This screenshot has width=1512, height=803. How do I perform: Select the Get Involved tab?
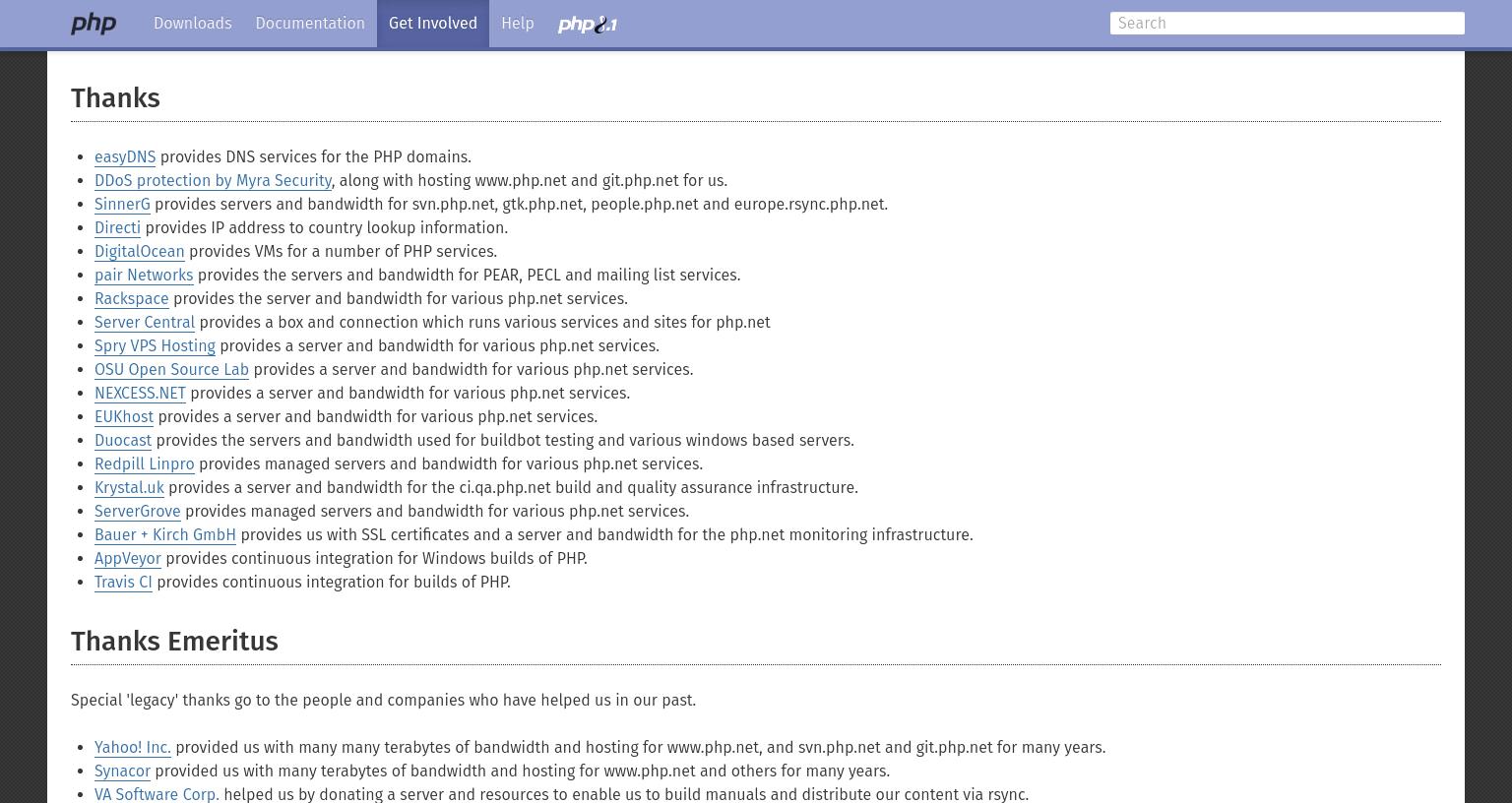pos(433,24)
